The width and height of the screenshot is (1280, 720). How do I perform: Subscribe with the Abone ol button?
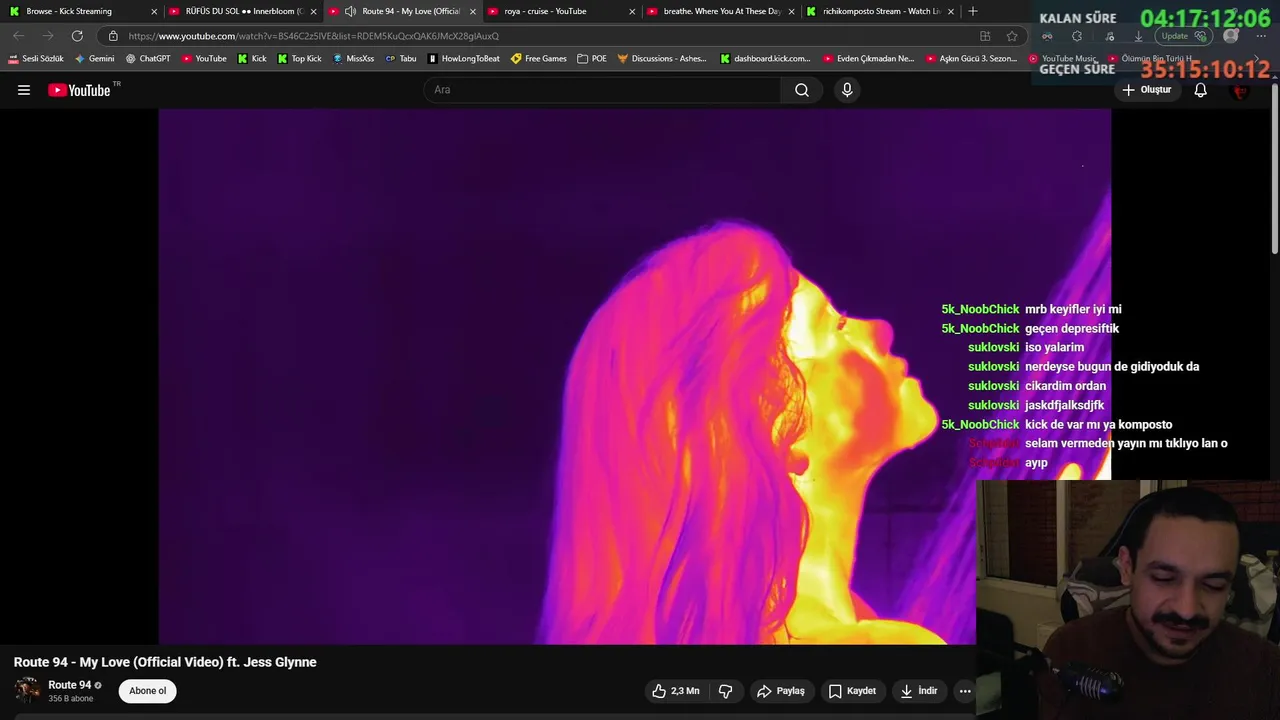pos(148,691)
